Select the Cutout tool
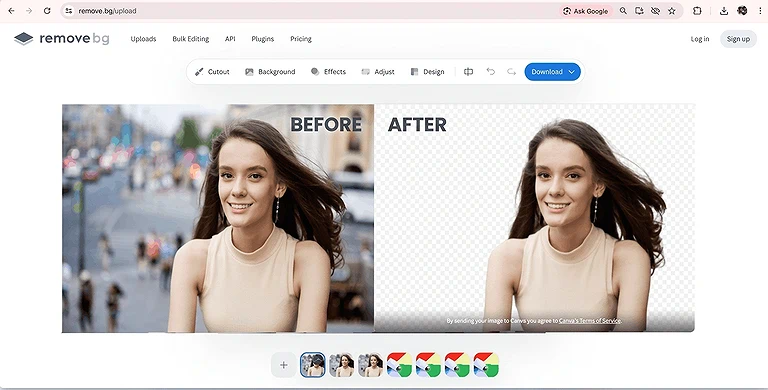Screen dimensions: 768x390 (x=212, y=72)
